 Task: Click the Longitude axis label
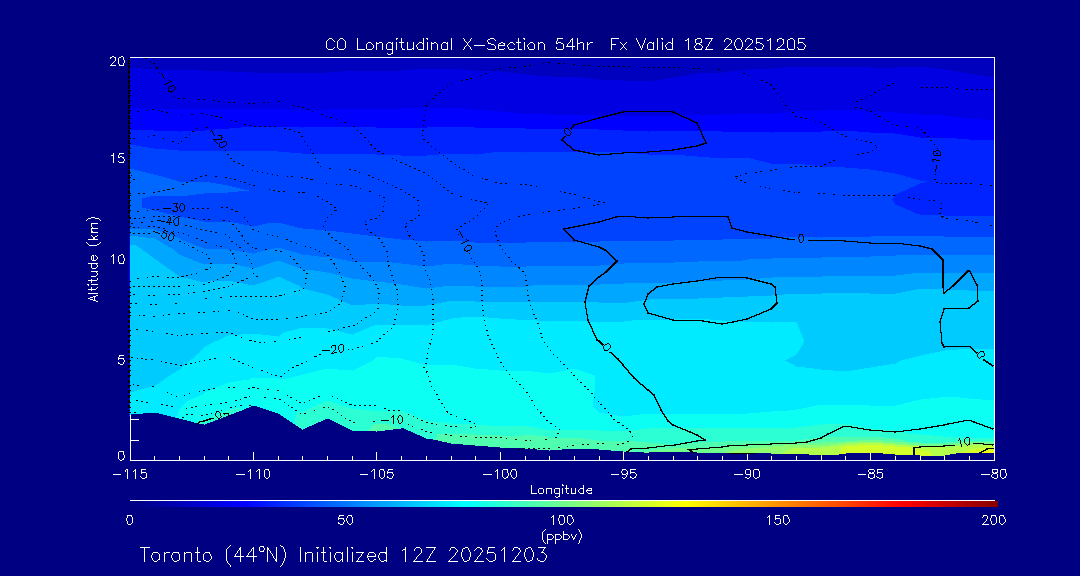[x=561, y=489]
